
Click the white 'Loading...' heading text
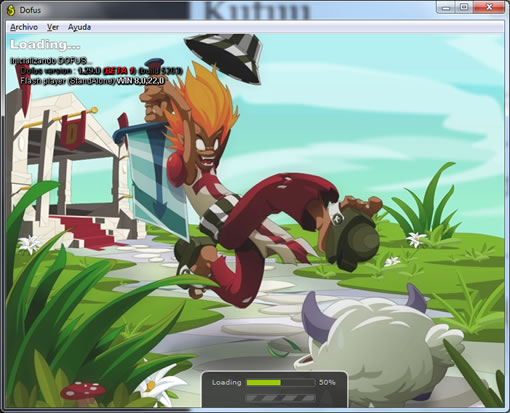(45, 44)
